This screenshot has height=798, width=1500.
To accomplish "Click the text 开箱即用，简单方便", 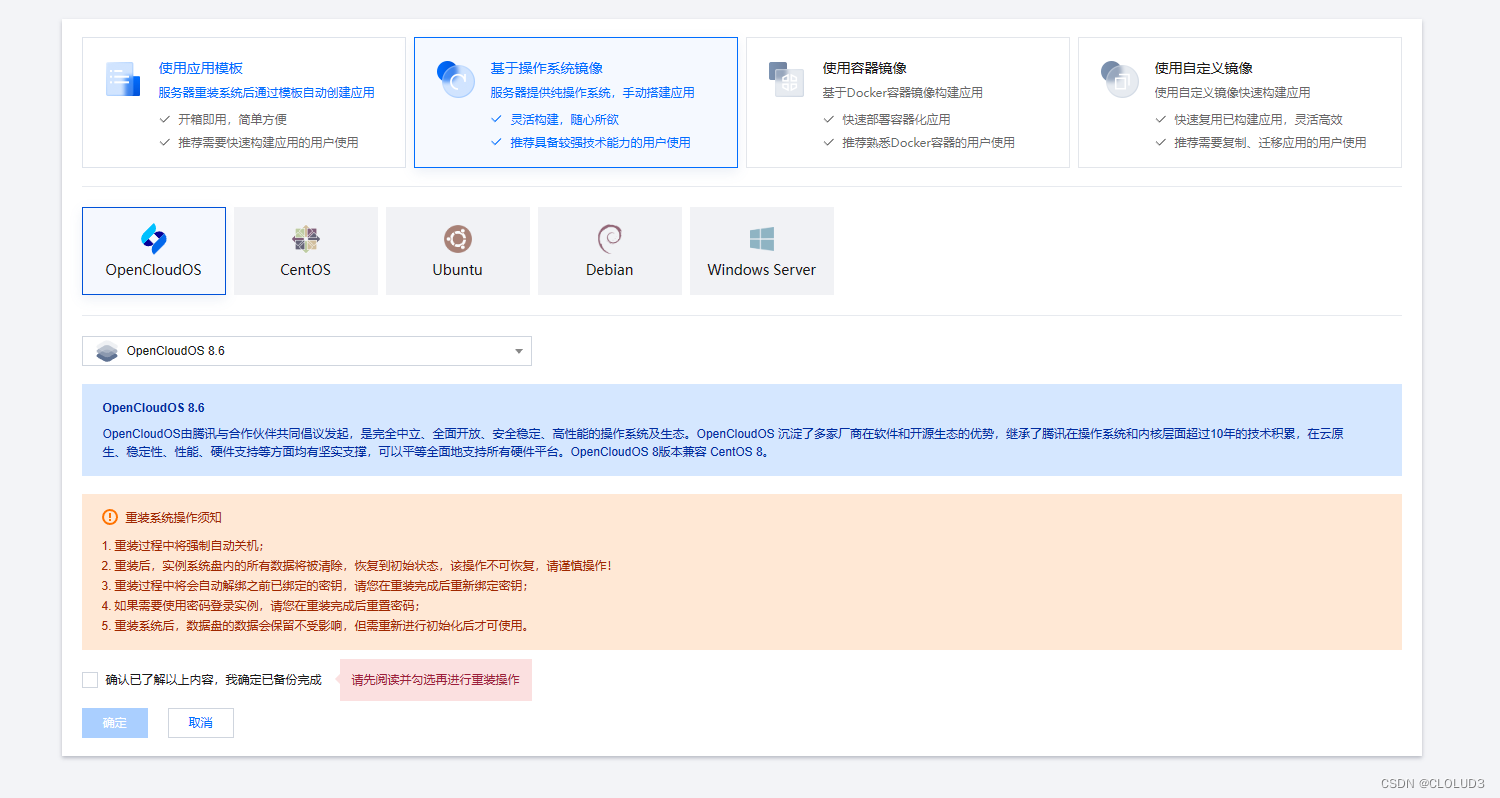I will click(233, 119).
